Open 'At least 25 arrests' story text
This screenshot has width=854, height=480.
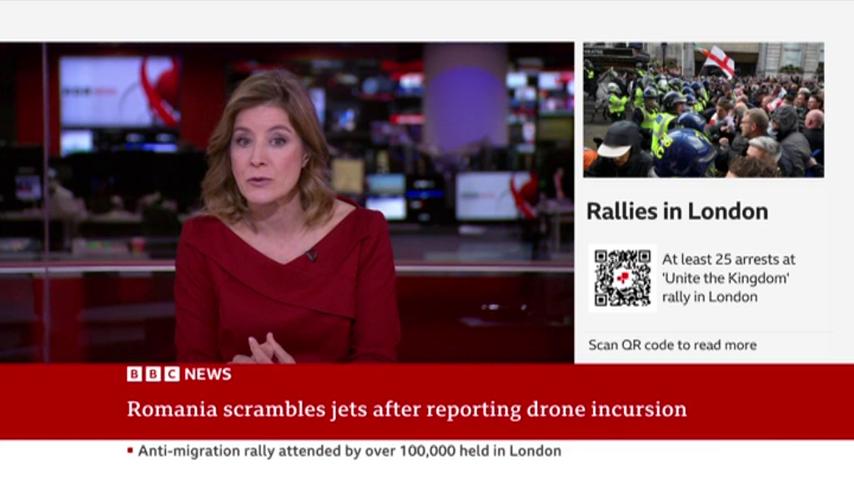(x=729, y=278)
